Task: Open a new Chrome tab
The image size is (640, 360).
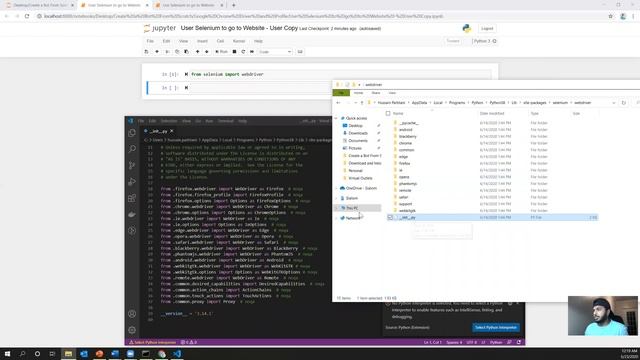Action: tap(233, 5)
